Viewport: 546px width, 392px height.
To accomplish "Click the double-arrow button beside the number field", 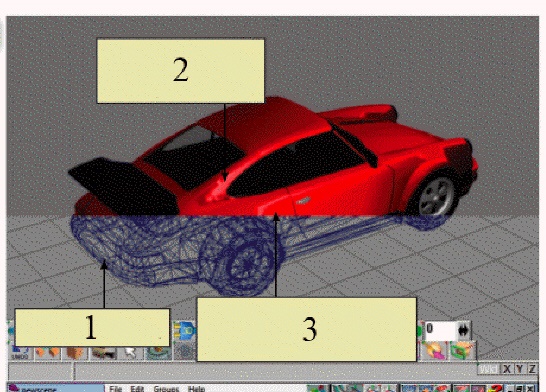I will pyautogui.click(x=464, y=330).
